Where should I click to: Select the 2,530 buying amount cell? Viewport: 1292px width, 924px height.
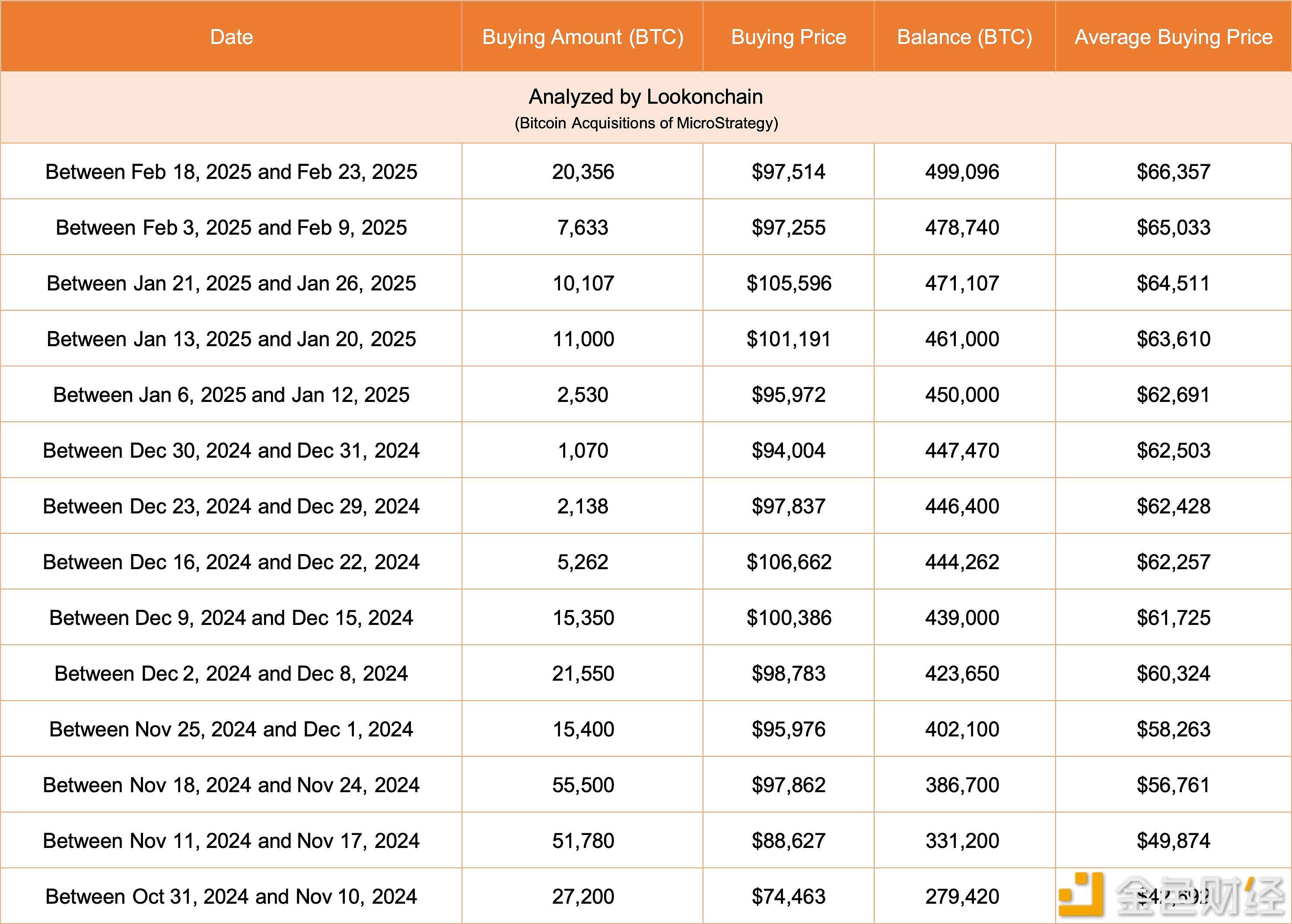(582, 394)
